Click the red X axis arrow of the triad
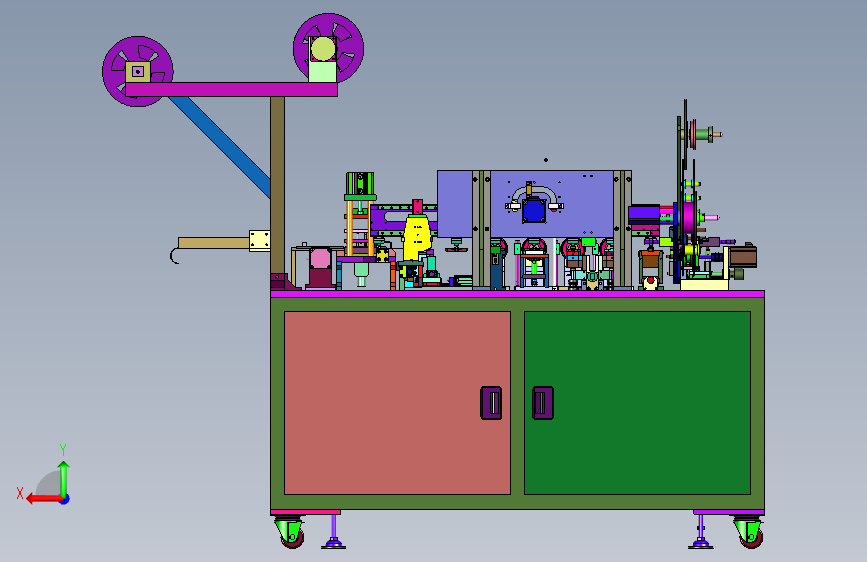Screen dimensions: 867x562 click(43, 499)
